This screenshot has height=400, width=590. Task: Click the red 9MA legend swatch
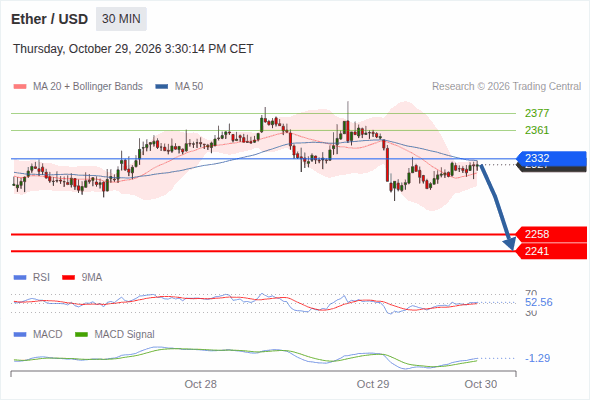pos(68,278)
